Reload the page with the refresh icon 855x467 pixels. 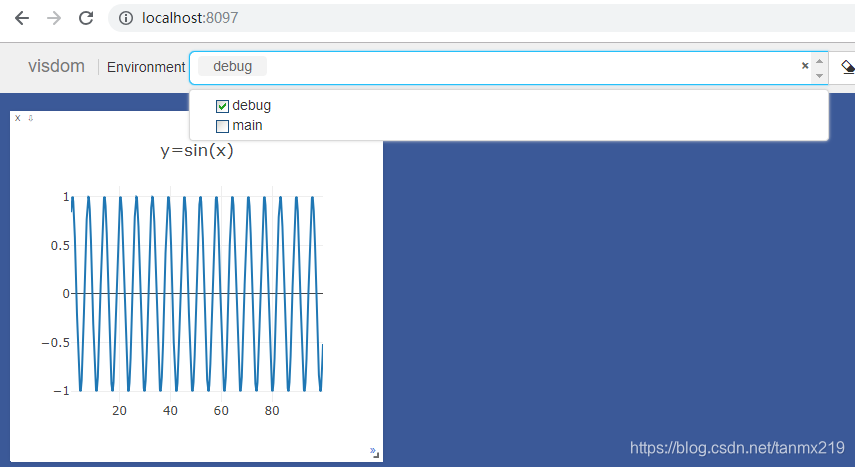[x=86, y=18]
